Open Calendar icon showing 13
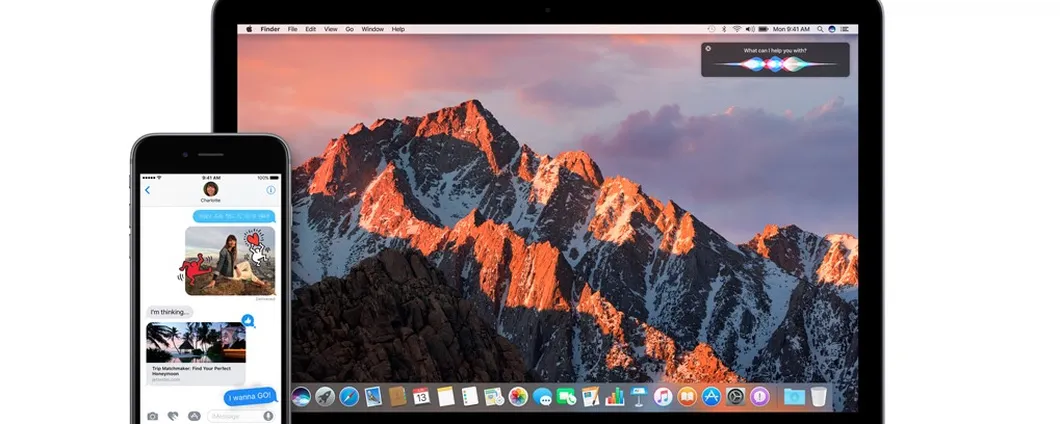1060x424 pixels. click(x=421, y=396)
